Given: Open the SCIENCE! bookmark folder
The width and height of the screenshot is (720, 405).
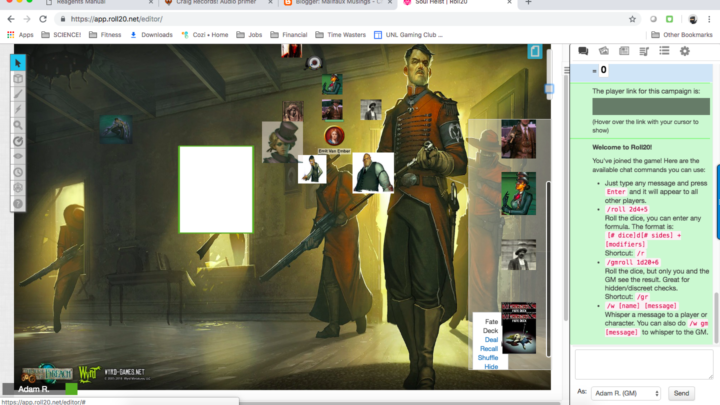Looking at the screenshot, I should (61, 35).
